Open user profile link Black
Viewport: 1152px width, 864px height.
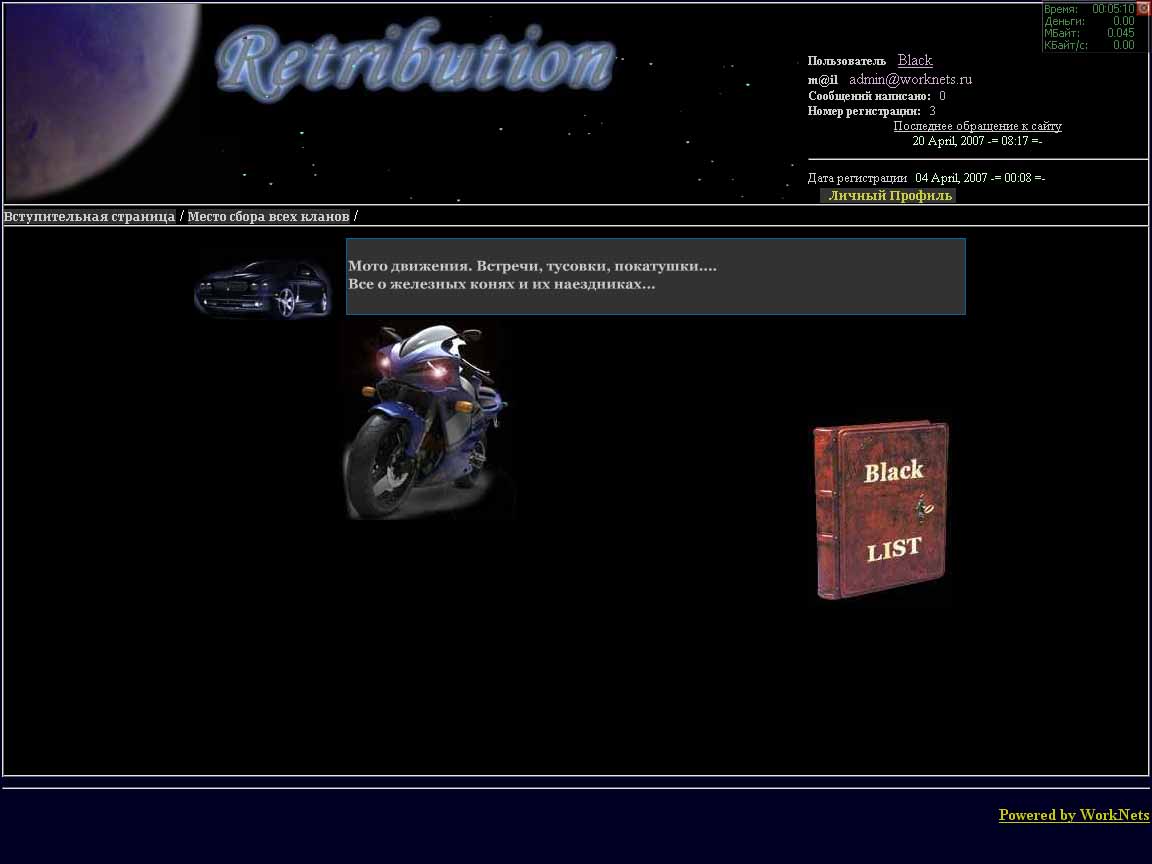coord(915,60)
